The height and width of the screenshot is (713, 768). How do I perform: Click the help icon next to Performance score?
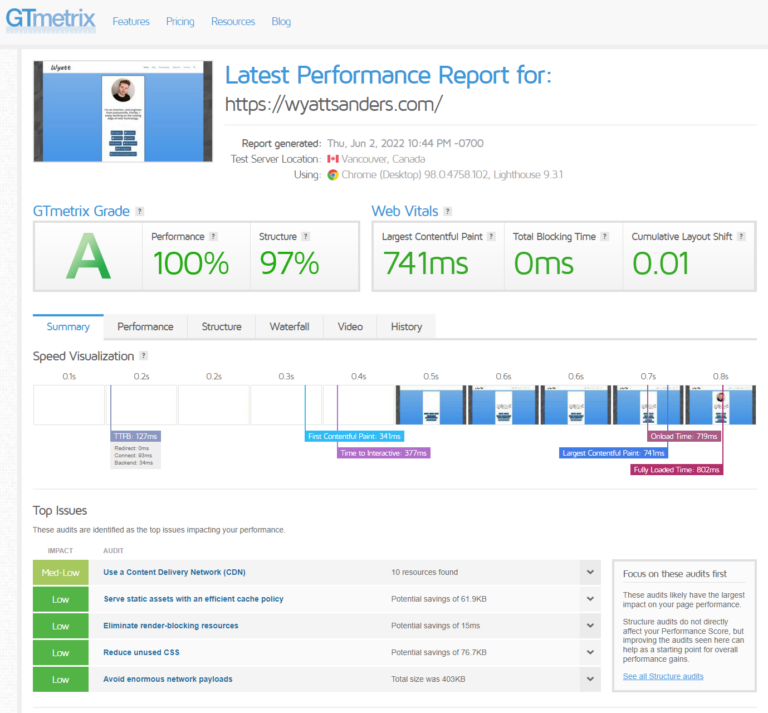point(213,236)
